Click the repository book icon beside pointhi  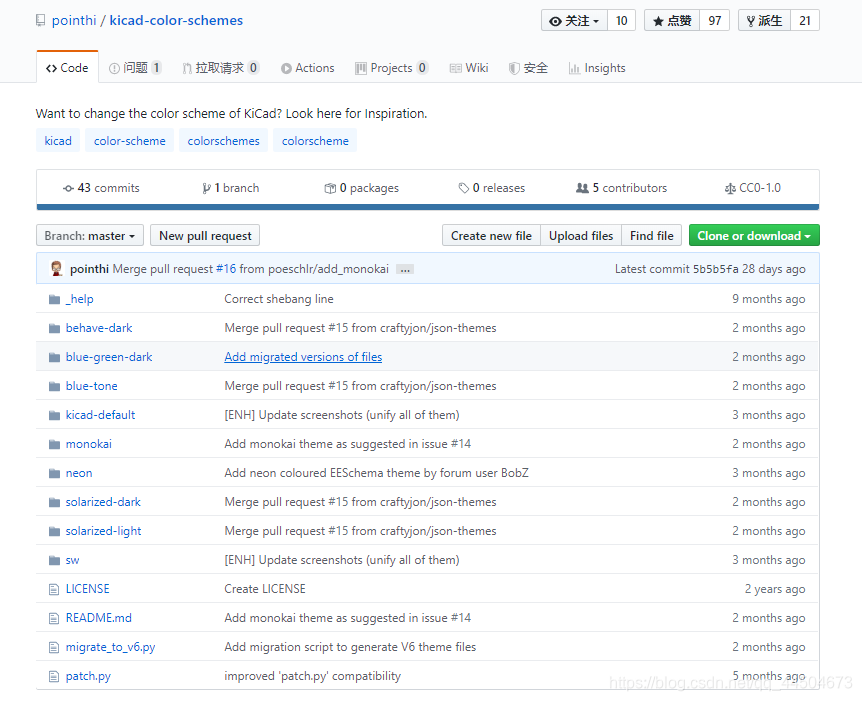click(41, 21)
